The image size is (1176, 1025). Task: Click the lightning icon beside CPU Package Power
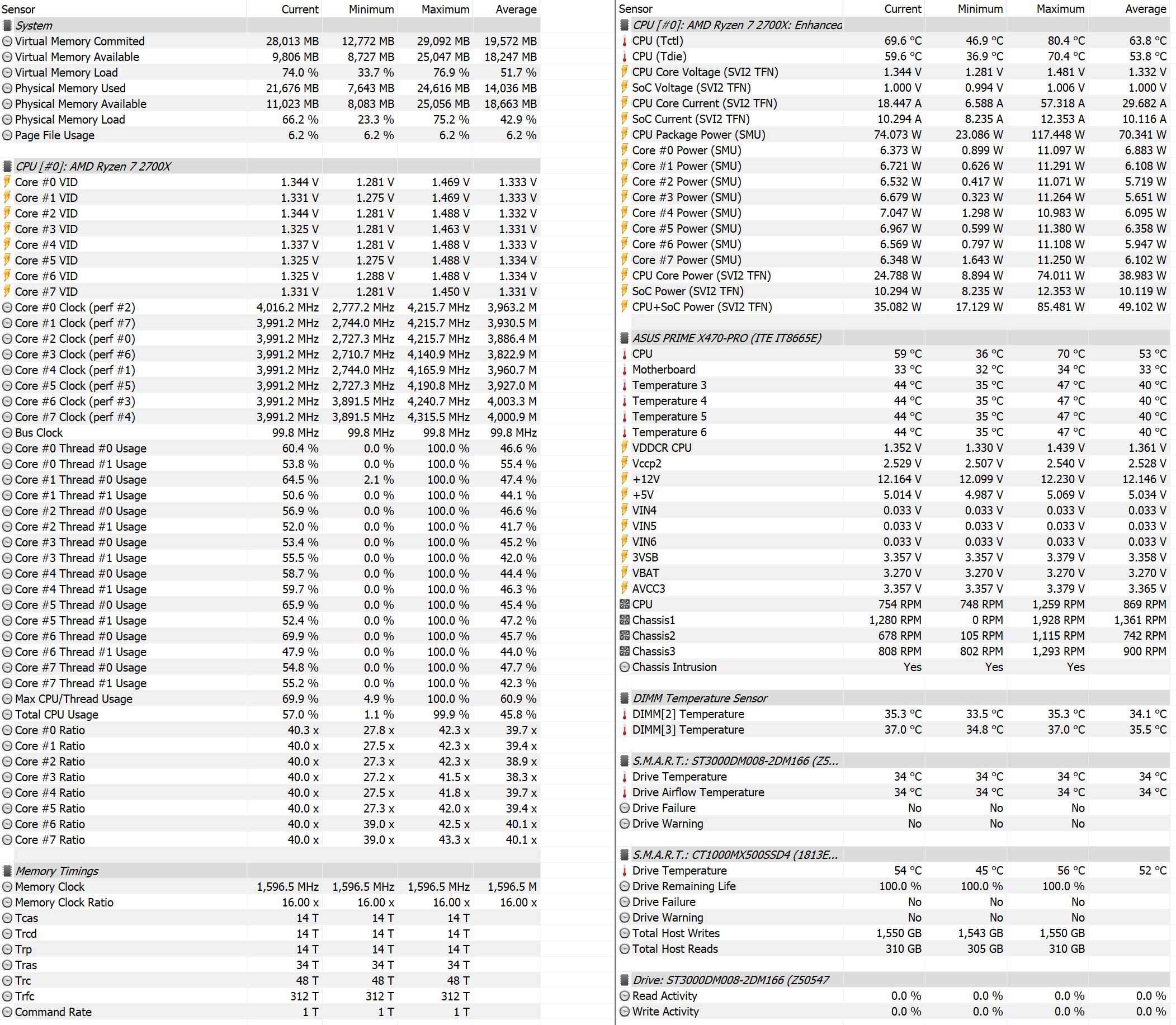(x=625, y=135)
